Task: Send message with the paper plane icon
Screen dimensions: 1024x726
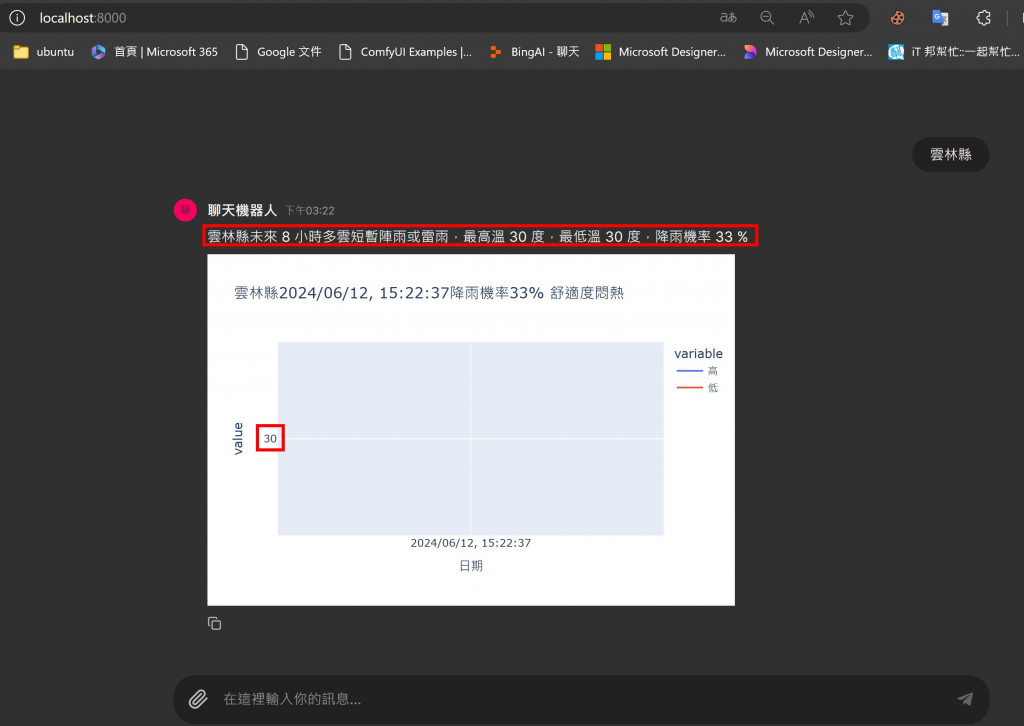Action: (x=965, y=699)
